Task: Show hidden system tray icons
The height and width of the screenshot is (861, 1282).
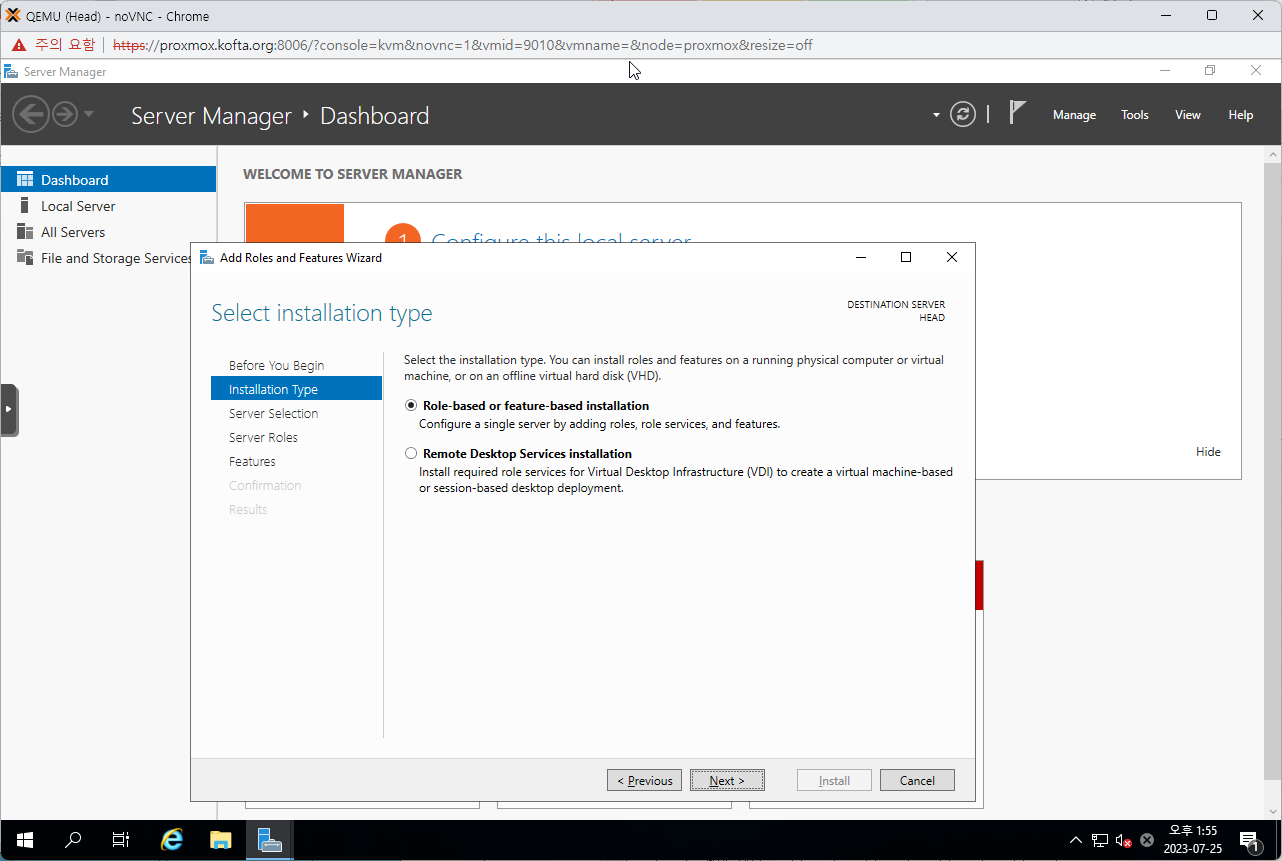Action: 1075,840
